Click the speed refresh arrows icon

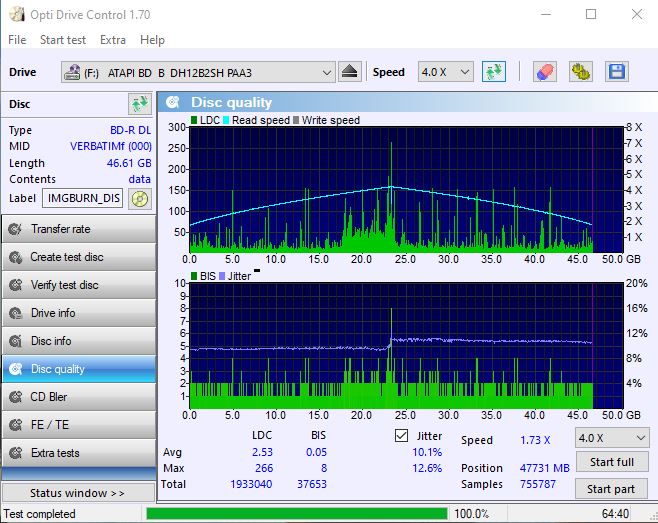tap(493, 72)
